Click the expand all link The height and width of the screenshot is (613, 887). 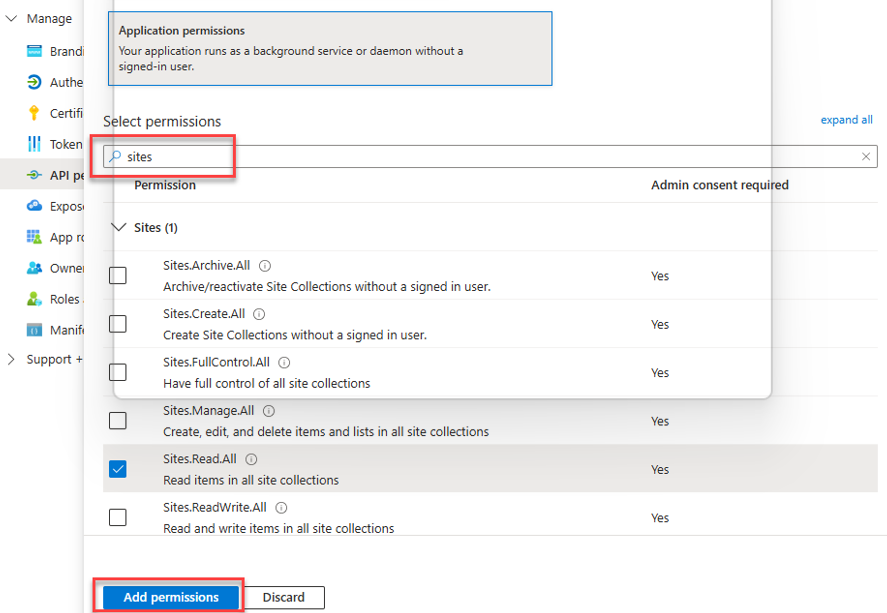point(846,120)
